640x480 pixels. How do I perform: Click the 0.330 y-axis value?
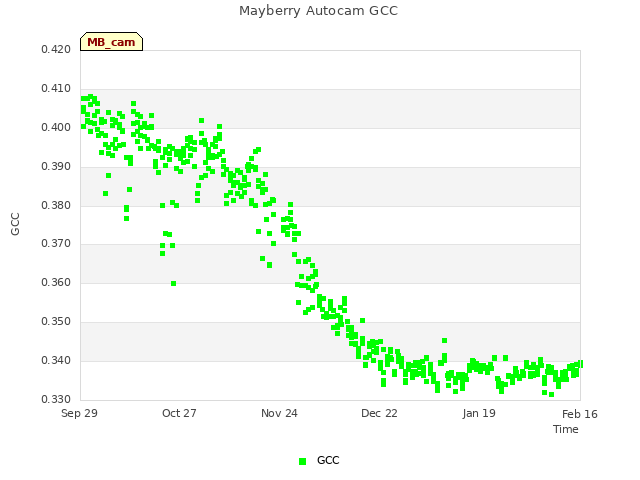[56, 399]
